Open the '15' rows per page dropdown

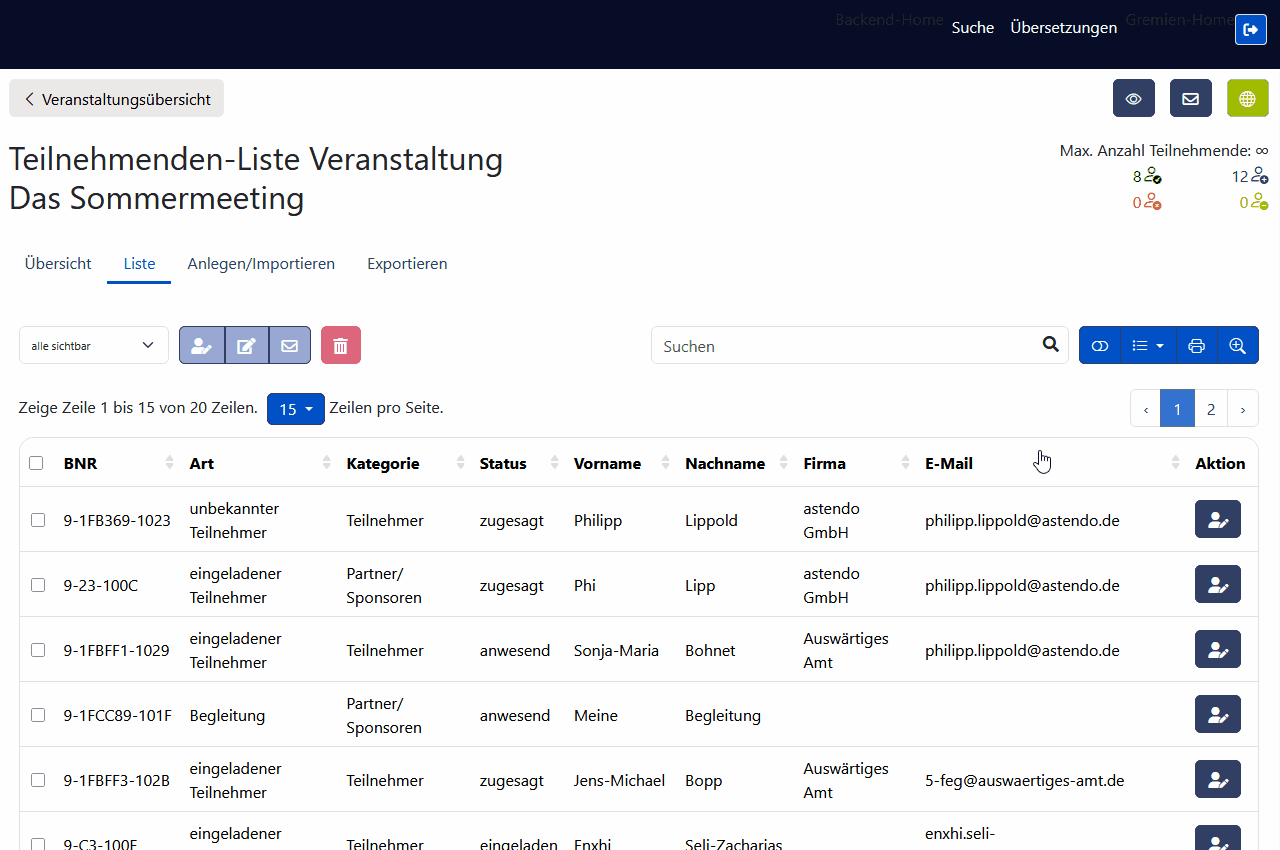click(x=295, y=409)
